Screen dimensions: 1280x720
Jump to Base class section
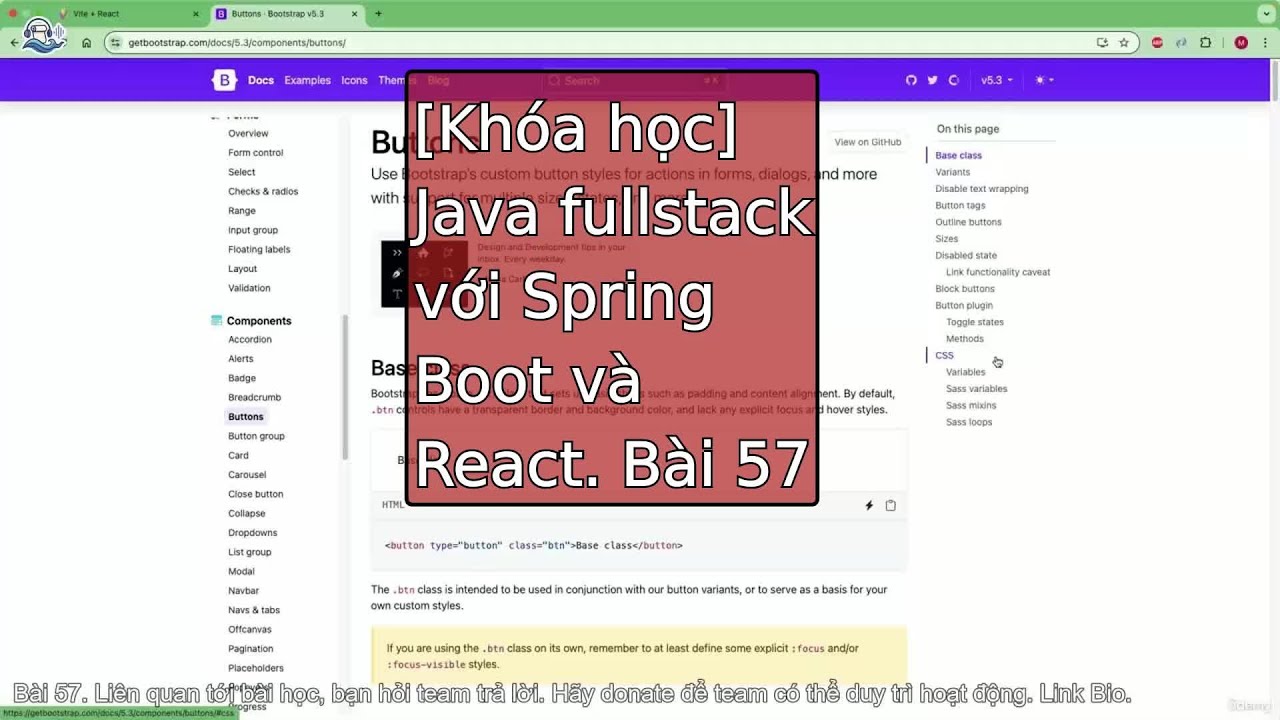point(958,155)
